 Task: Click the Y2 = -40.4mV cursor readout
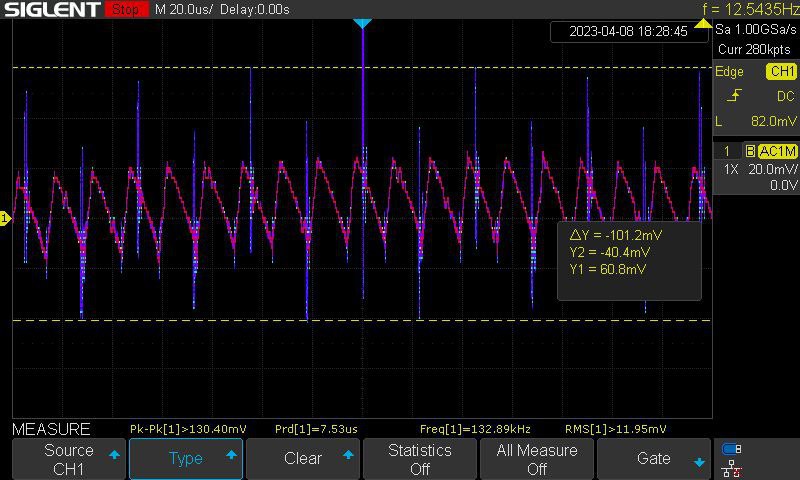pyautogui.click(x=610, y=252)
